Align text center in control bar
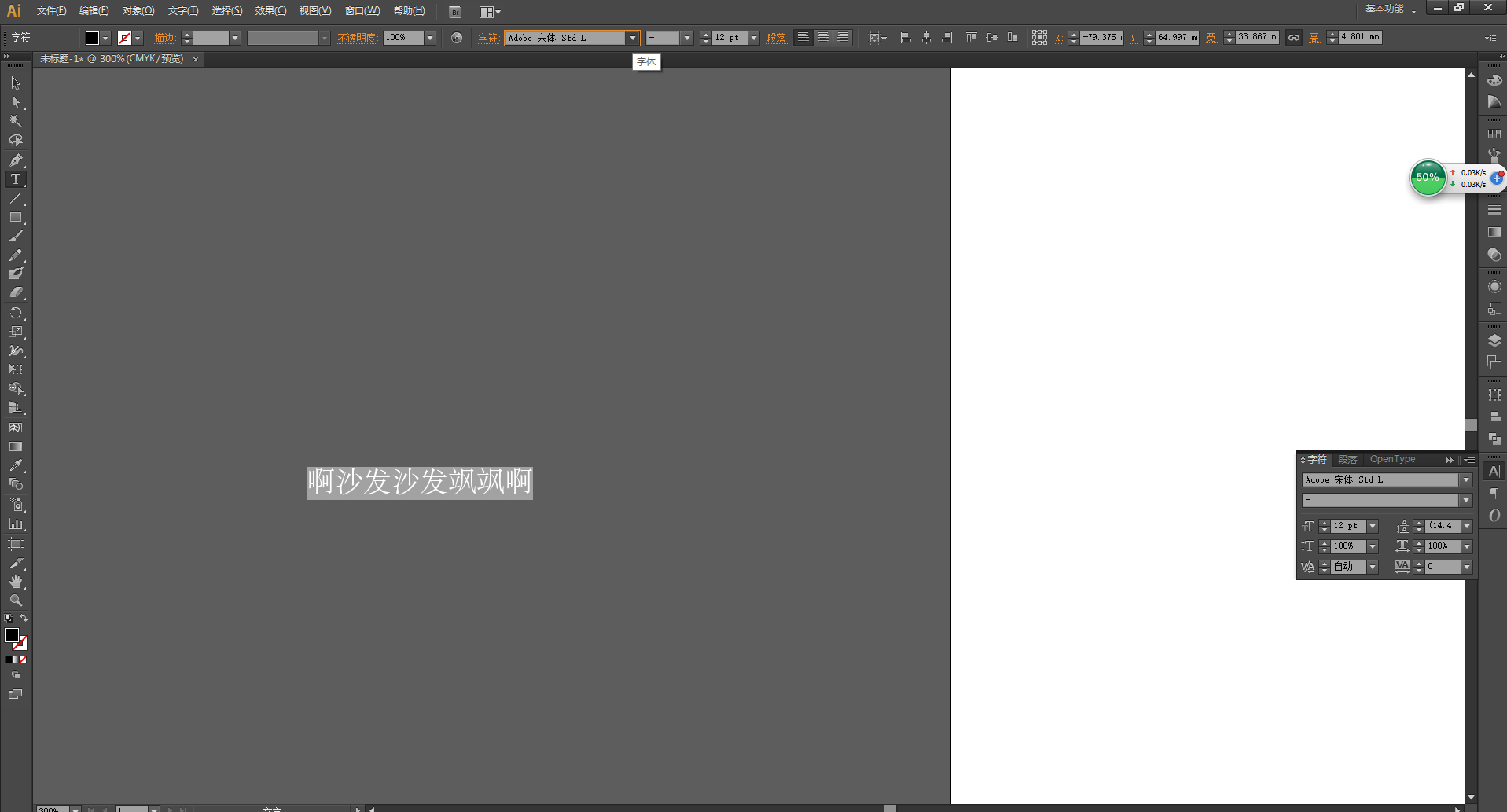 tap(822, 38)
